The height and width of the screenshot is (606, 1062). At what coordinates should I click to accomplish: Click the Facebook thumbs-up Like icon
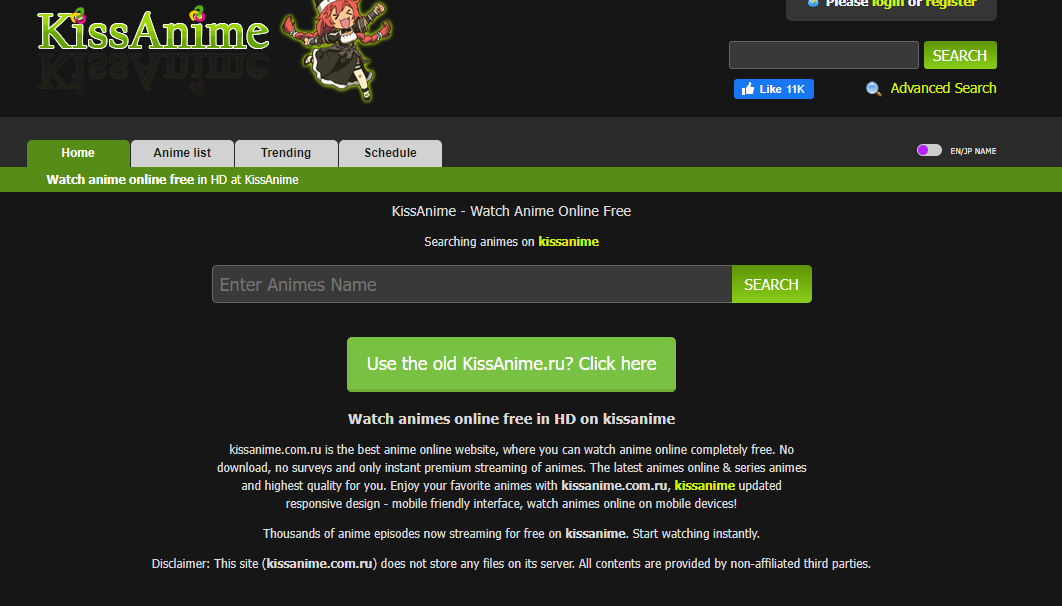click(x=748, y=89)
